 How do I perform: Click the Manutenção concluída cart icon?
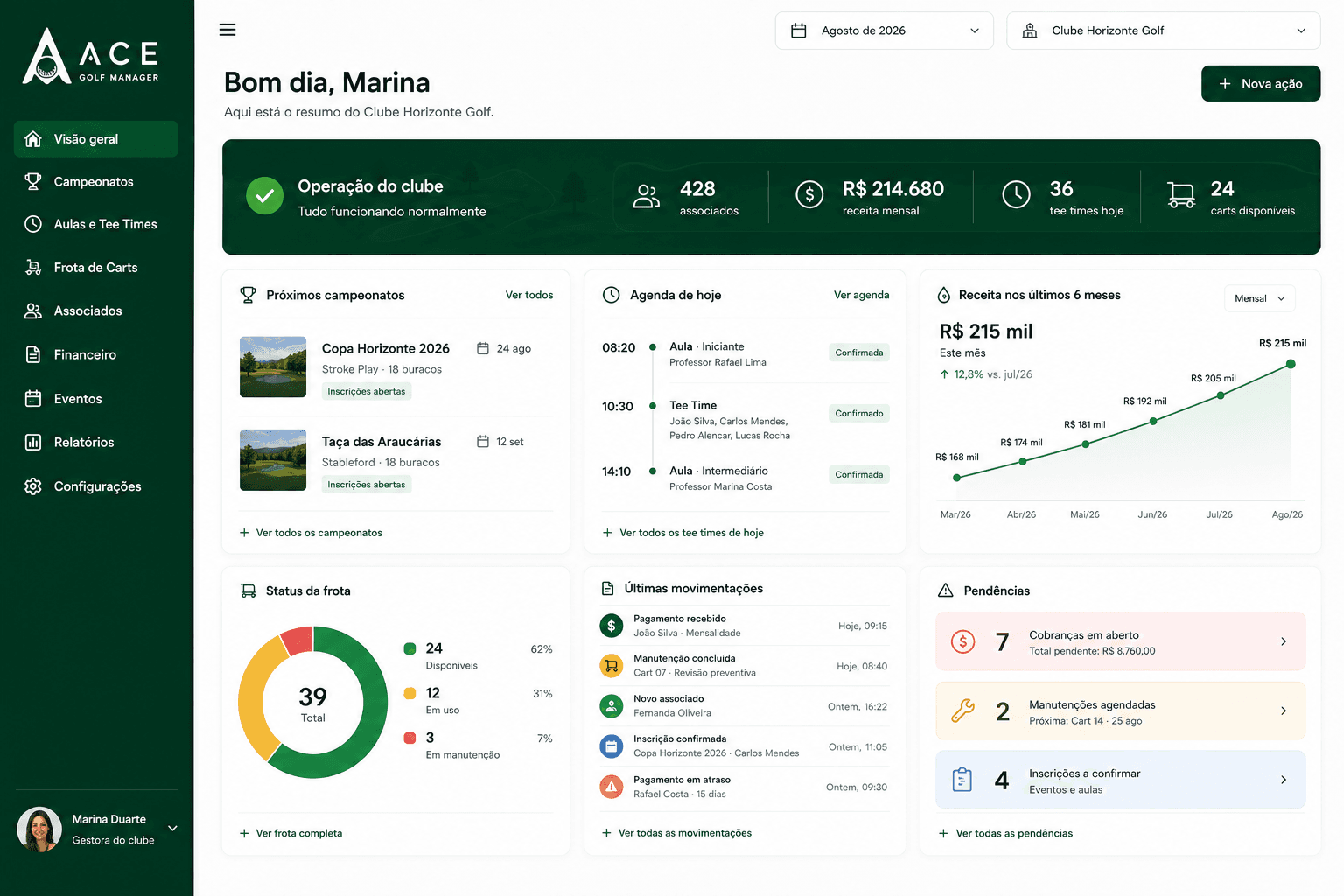[611, 666]
